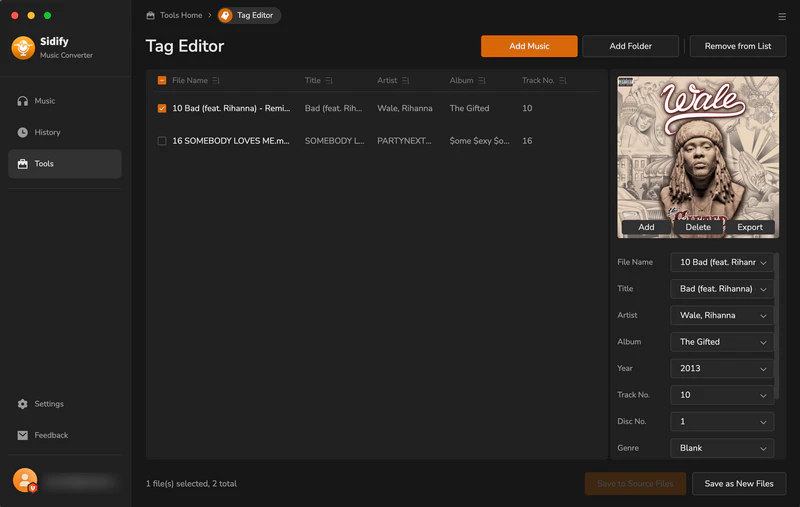Screen dimensions: 800x507
Task: Click track number 10 cell in list
Action: click(x=527, y=108)
